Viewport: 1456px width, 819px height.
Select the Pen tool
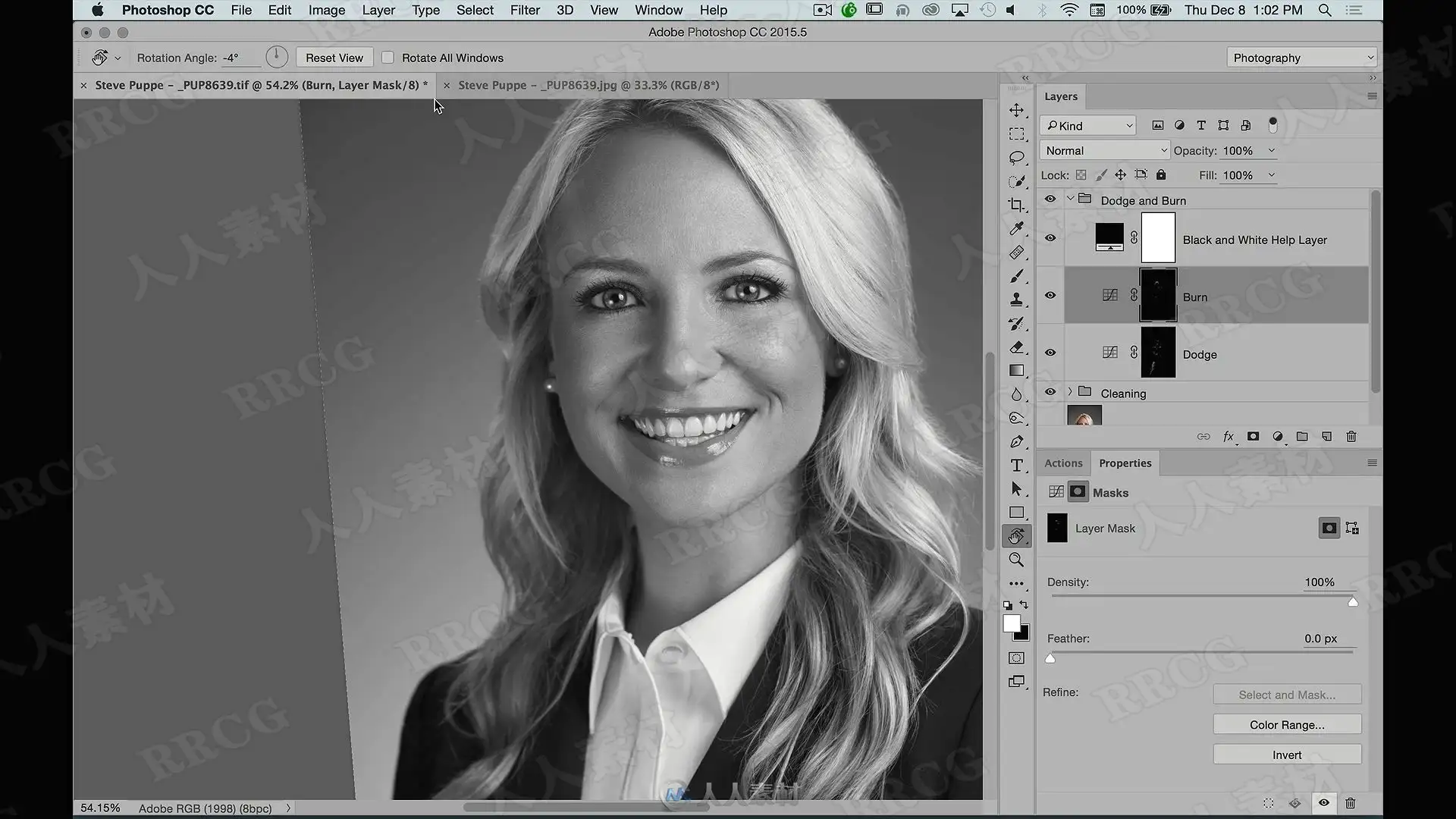click(x=1016, y=442)
